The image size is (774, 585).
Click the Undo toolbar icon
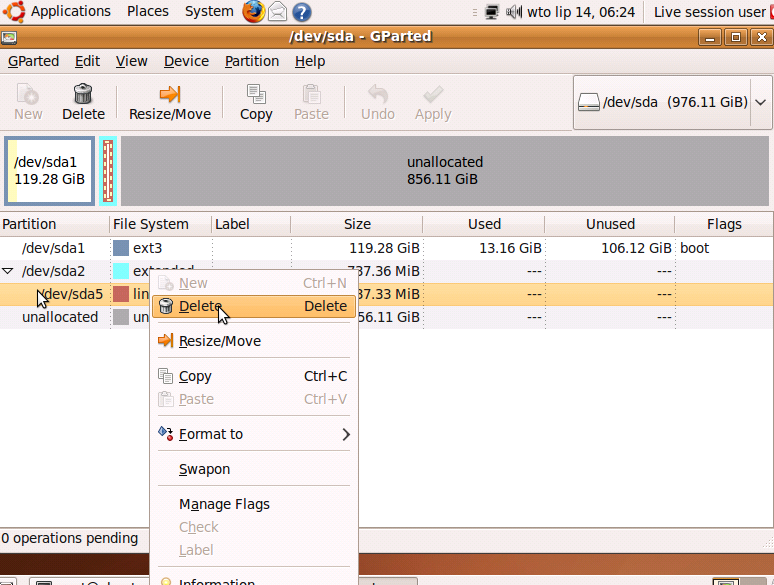[x=378, y=94]
